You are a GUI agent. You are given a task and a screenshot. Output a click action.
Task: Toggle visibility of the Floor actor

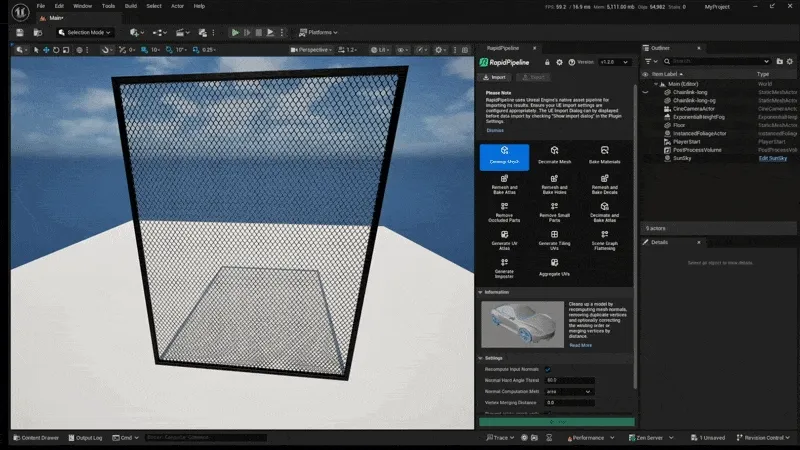[647, 125]
